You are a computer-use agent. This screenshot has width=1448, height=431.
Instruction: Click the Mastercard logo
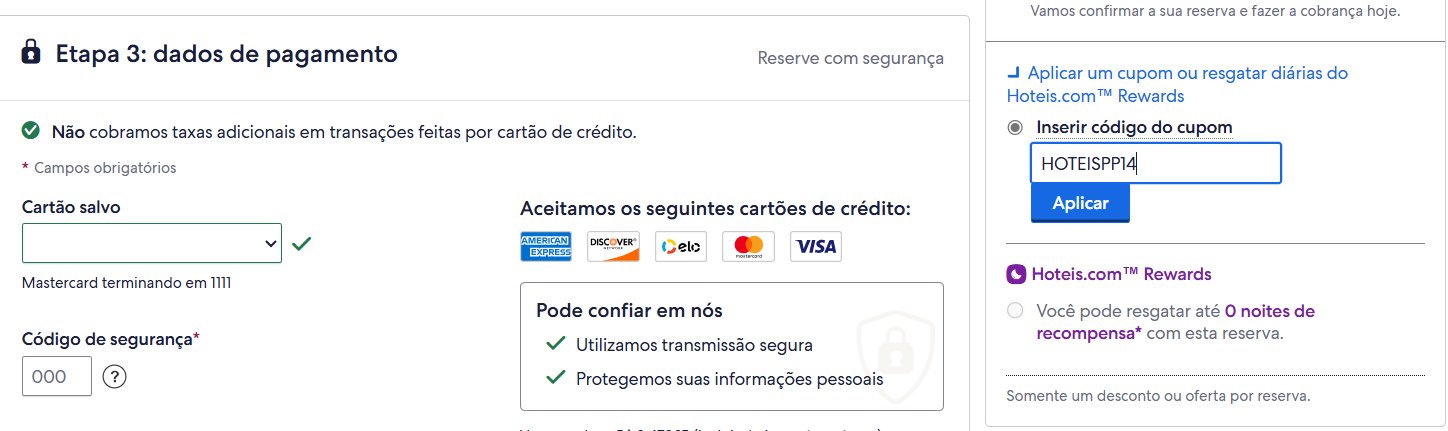coord(748,246)
